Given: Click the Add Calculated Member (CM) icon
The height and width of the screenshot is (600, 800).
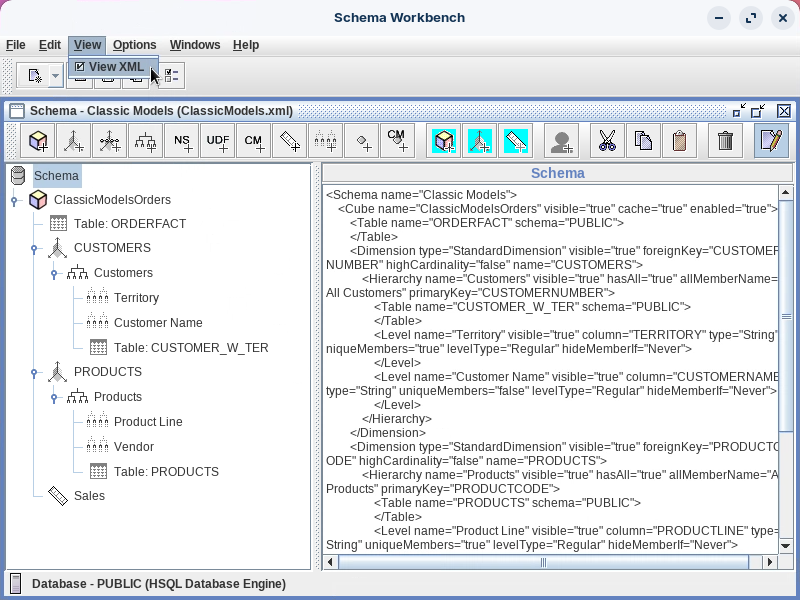Looking at the screenshot, I should point(254,141).
